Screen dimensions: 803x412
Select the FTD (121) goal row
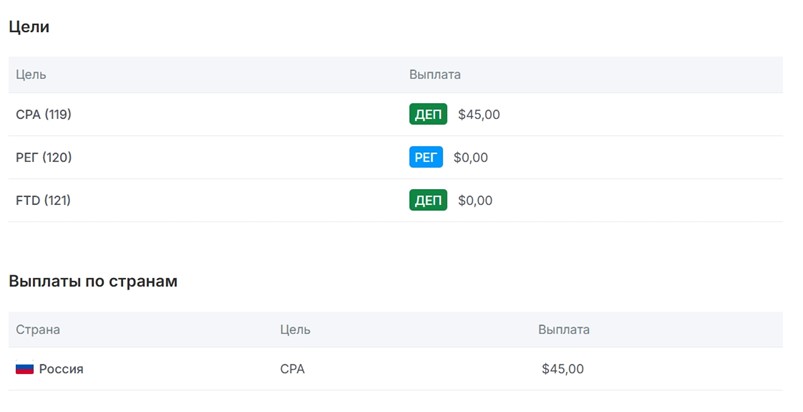(x=43, y=200)
